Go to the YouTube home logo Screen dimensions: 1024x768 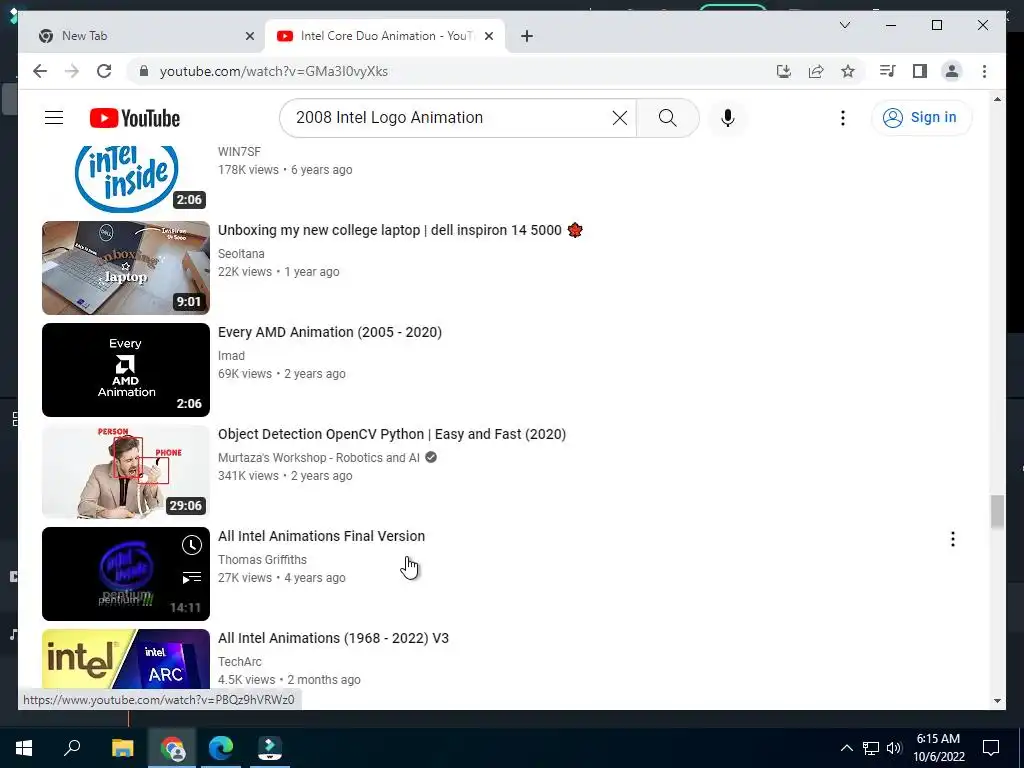pos(135,118)
